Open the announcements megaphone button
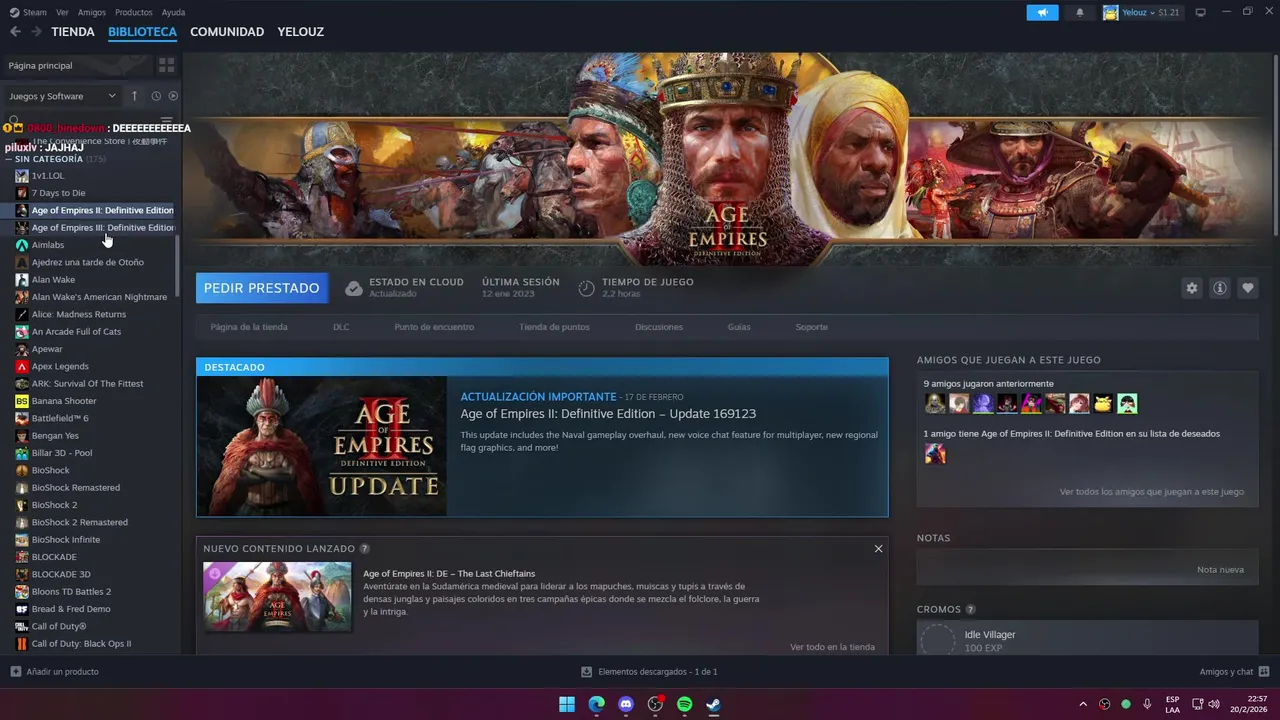 1042,12
